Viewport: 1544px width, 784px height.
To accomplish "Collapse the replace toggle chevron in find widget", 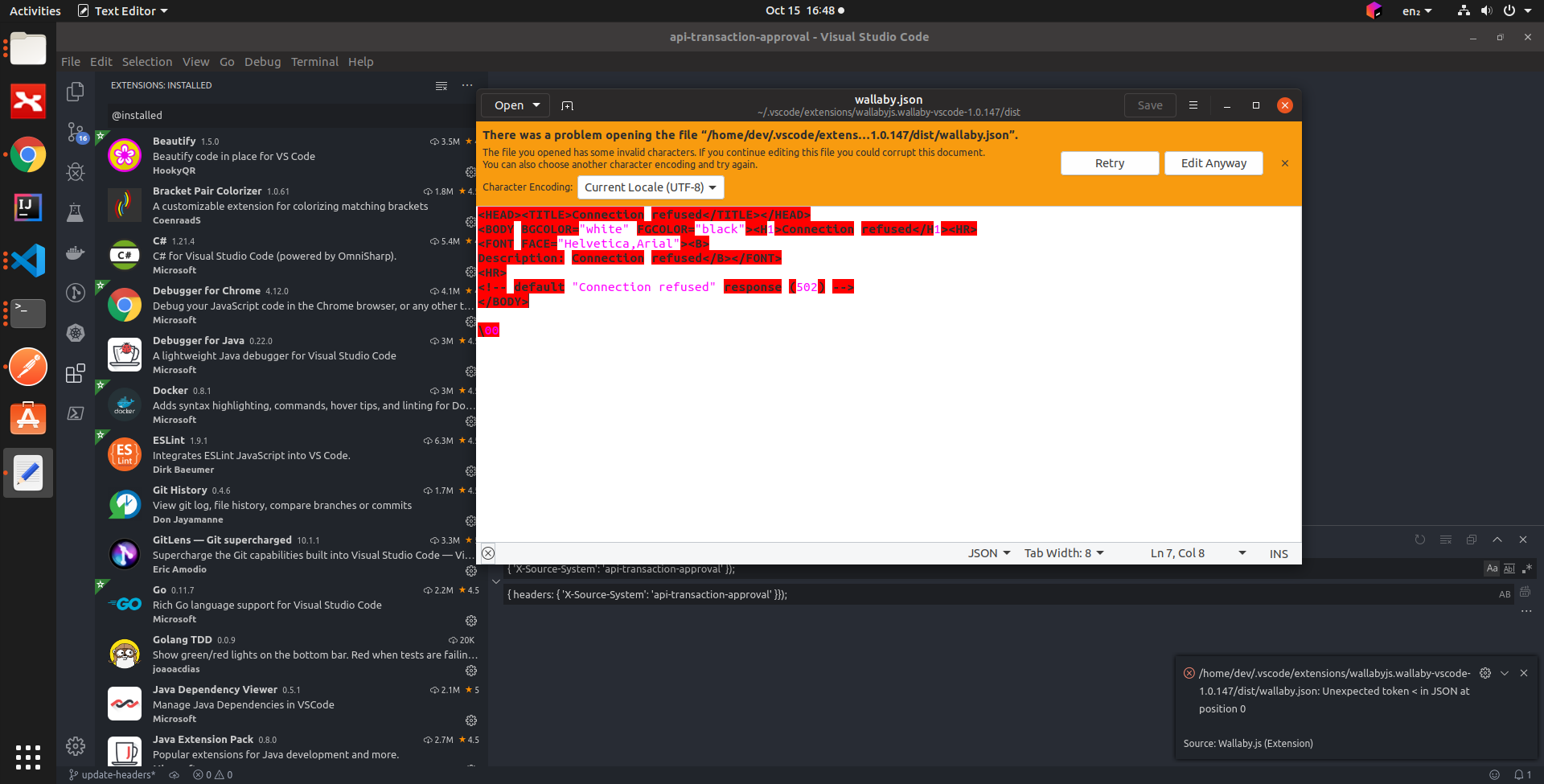I will (496, 581).
